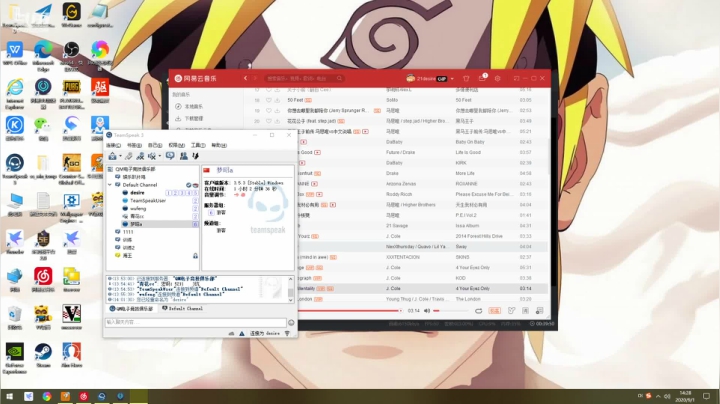The height and width of the screenshot is (404, 720).
Task: Select channel 1111 in TeamSpeak
Action: (128, 232)
